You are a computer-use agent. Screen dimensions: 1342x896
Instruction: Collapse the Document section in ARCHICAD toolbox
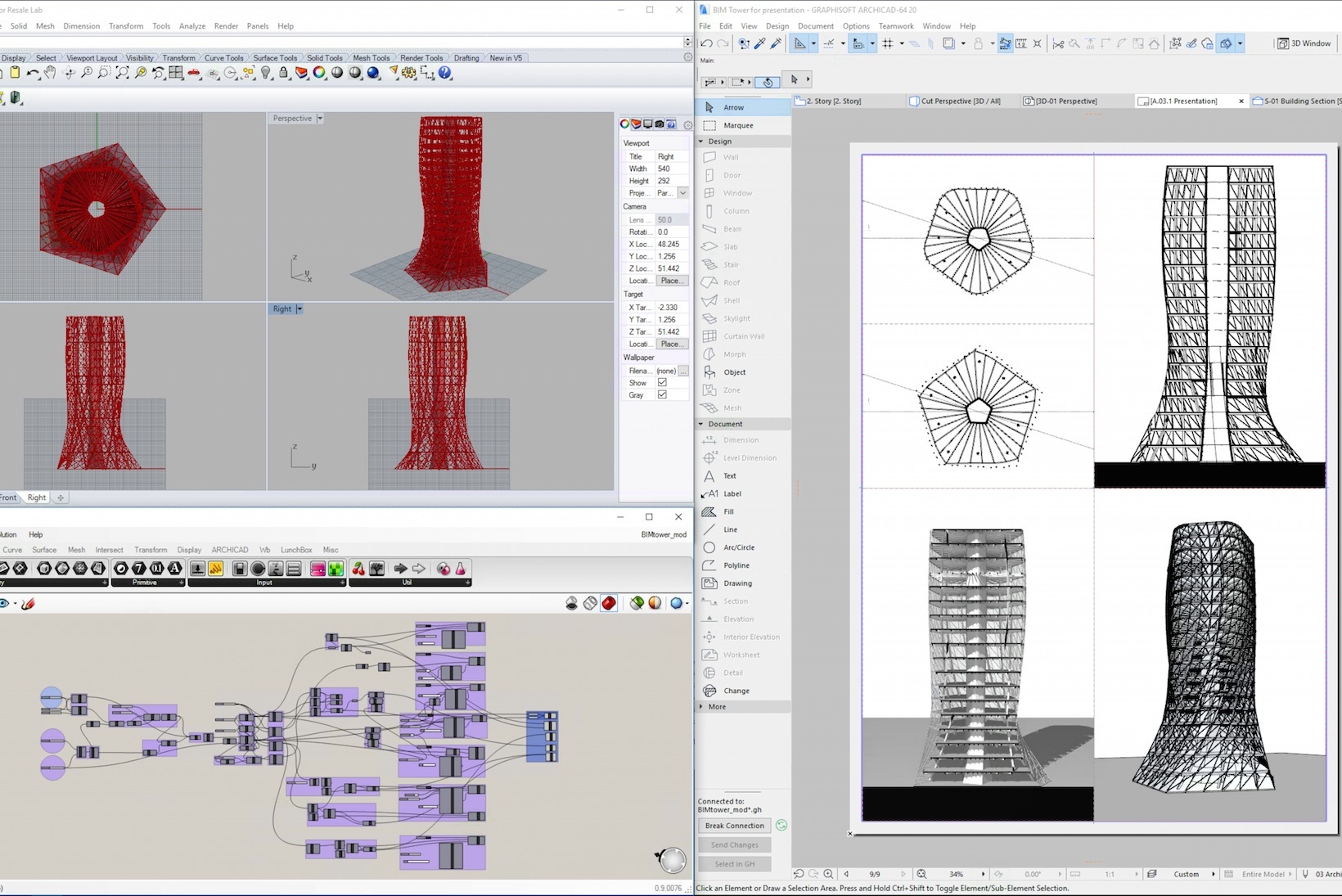(x=701, y=424)
